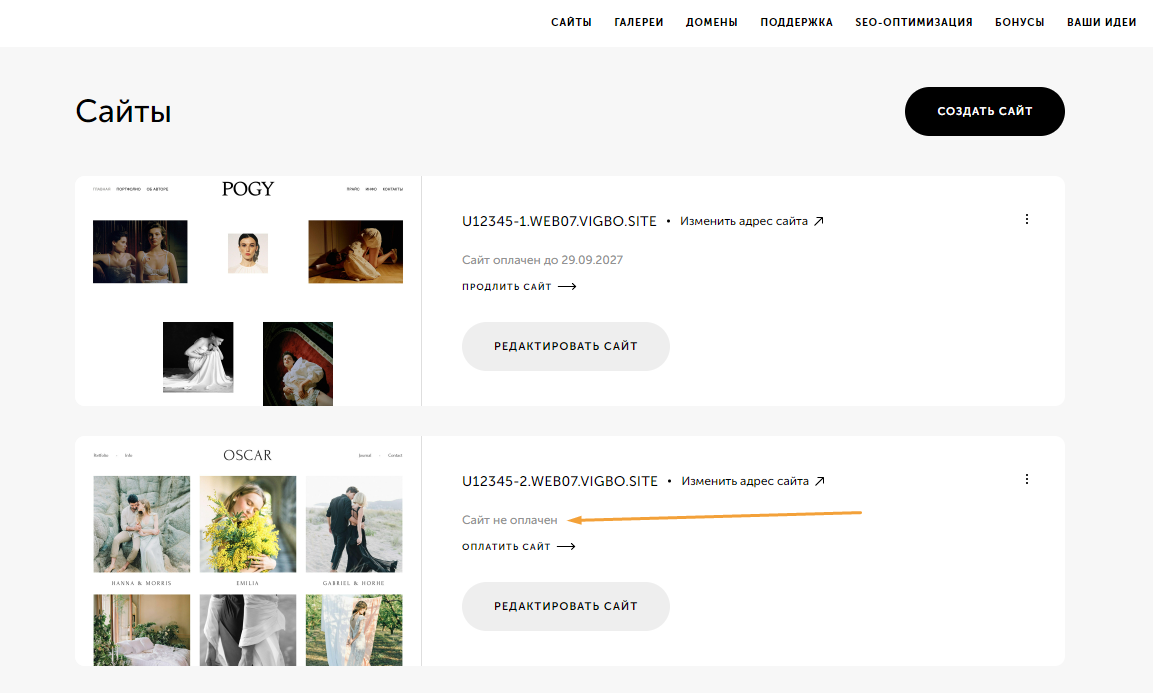Viewport: 1153px width, 693px height.
Task: Click external arrow icon beside second site address
Action: pos(820,481)
